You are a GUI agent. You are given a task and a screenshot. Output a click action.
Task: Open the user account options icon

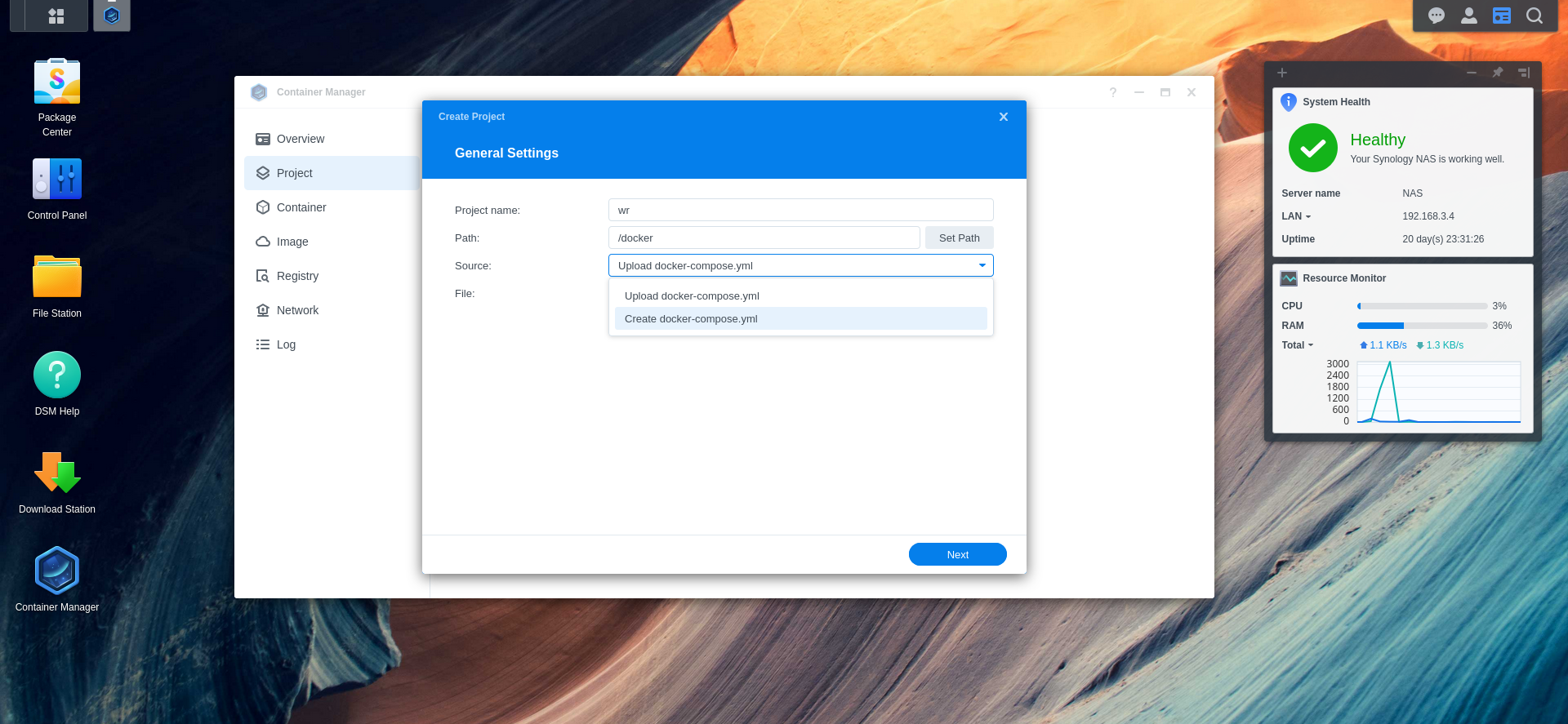coord(1469,16)
